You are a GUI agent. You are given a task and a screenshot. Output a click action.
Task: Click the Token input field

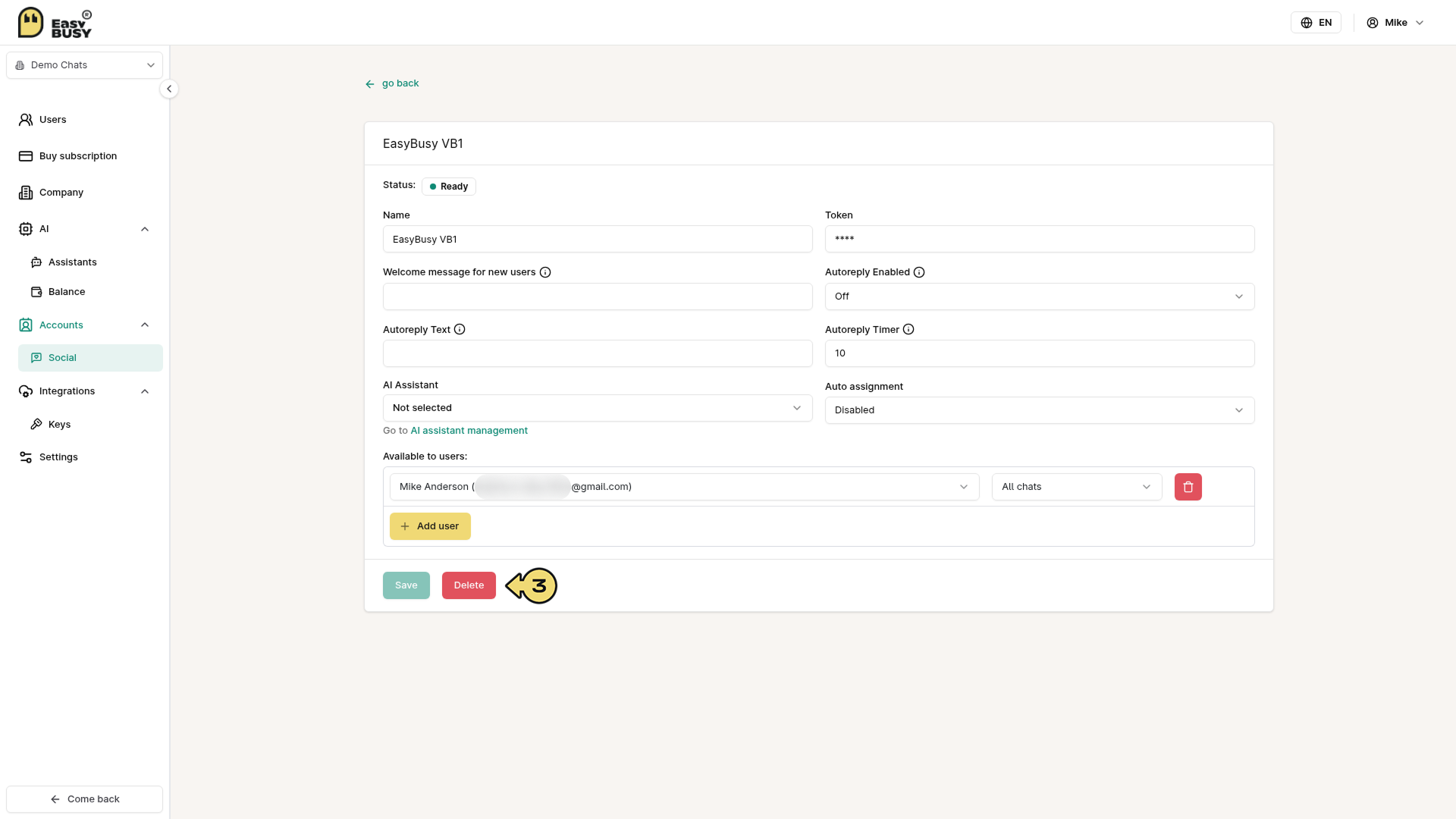tap(1040, 240)
